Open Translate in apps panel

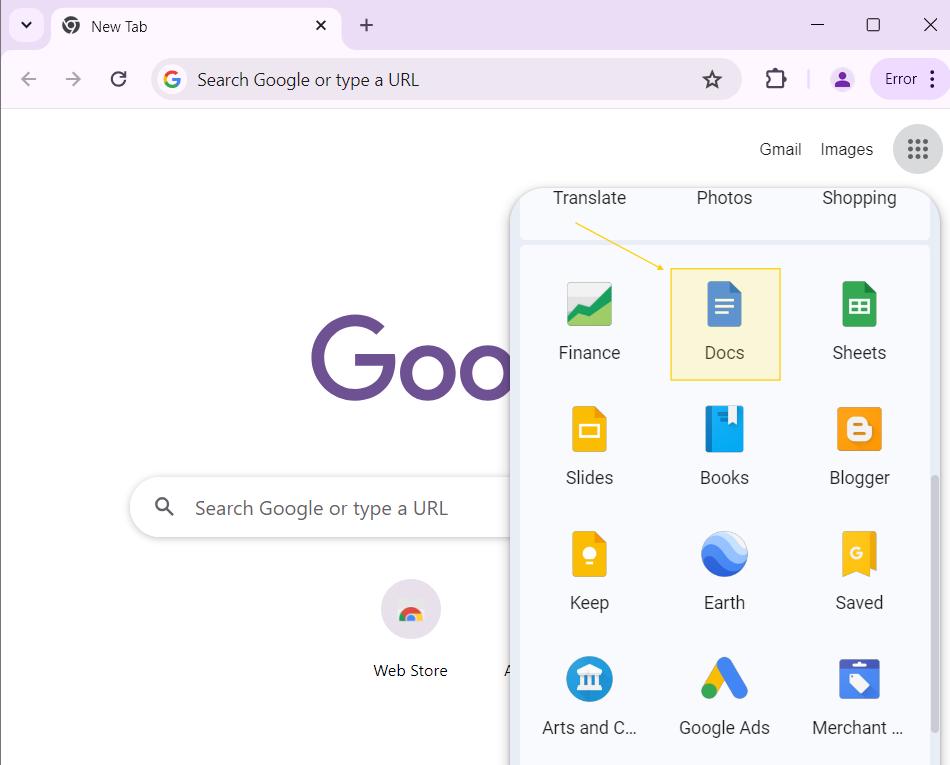tap(589, 198)
